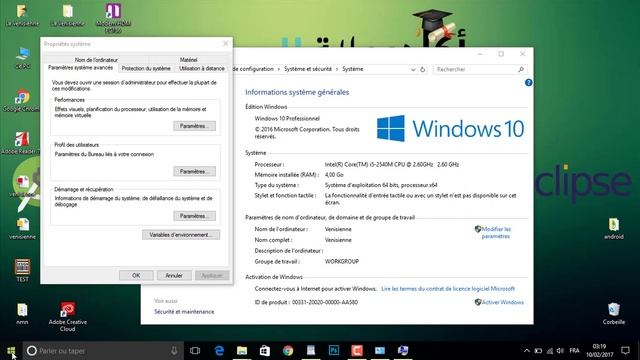
Task: Close the Propriétés système dialog
Action: pos(225,43)
